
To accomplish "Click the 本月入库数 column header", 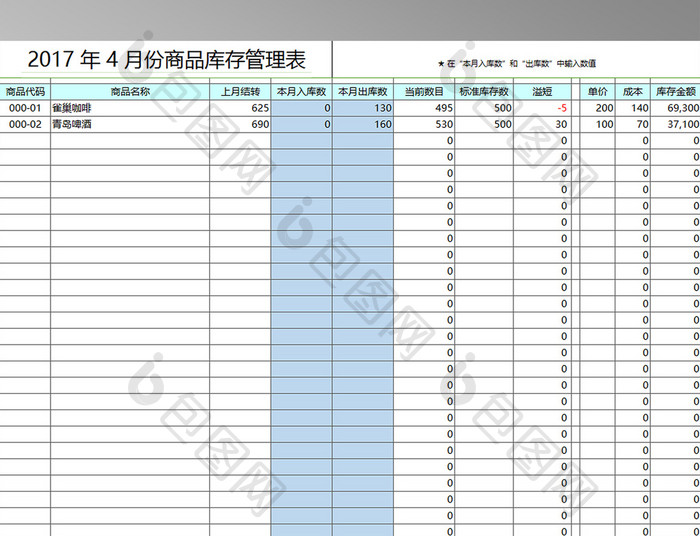I will tap(301, 91).
